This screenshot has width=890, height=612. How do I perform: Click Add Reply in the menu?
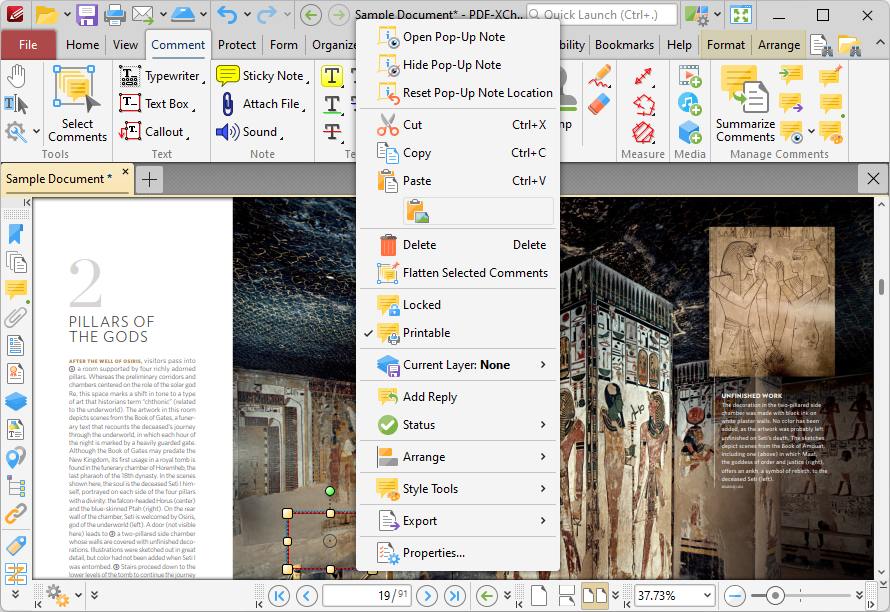click(457, 397)
